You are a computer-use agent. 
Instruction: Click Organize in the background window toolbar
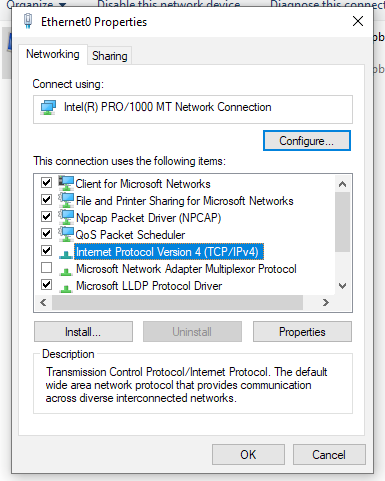pyautogui.click(x=36, y=4)
